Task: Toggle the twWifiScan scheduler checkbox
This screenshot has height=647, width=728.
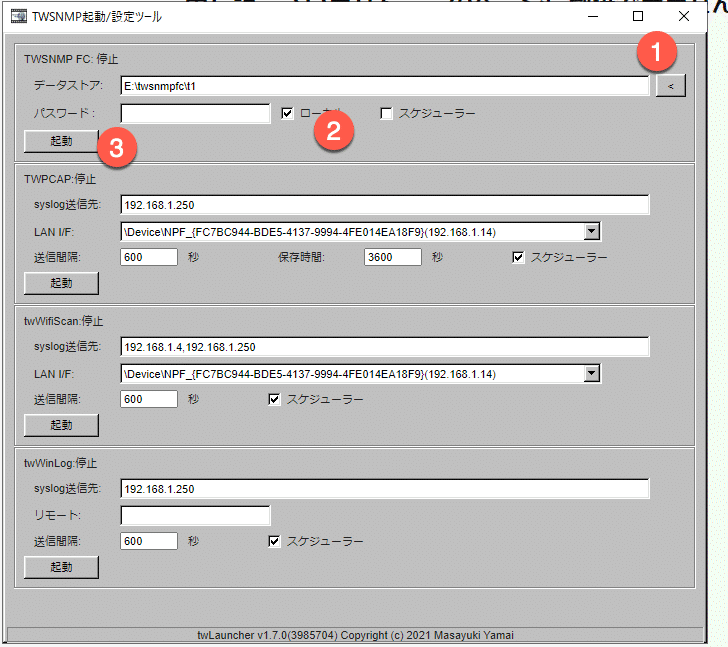Action: tap(274, 399)
